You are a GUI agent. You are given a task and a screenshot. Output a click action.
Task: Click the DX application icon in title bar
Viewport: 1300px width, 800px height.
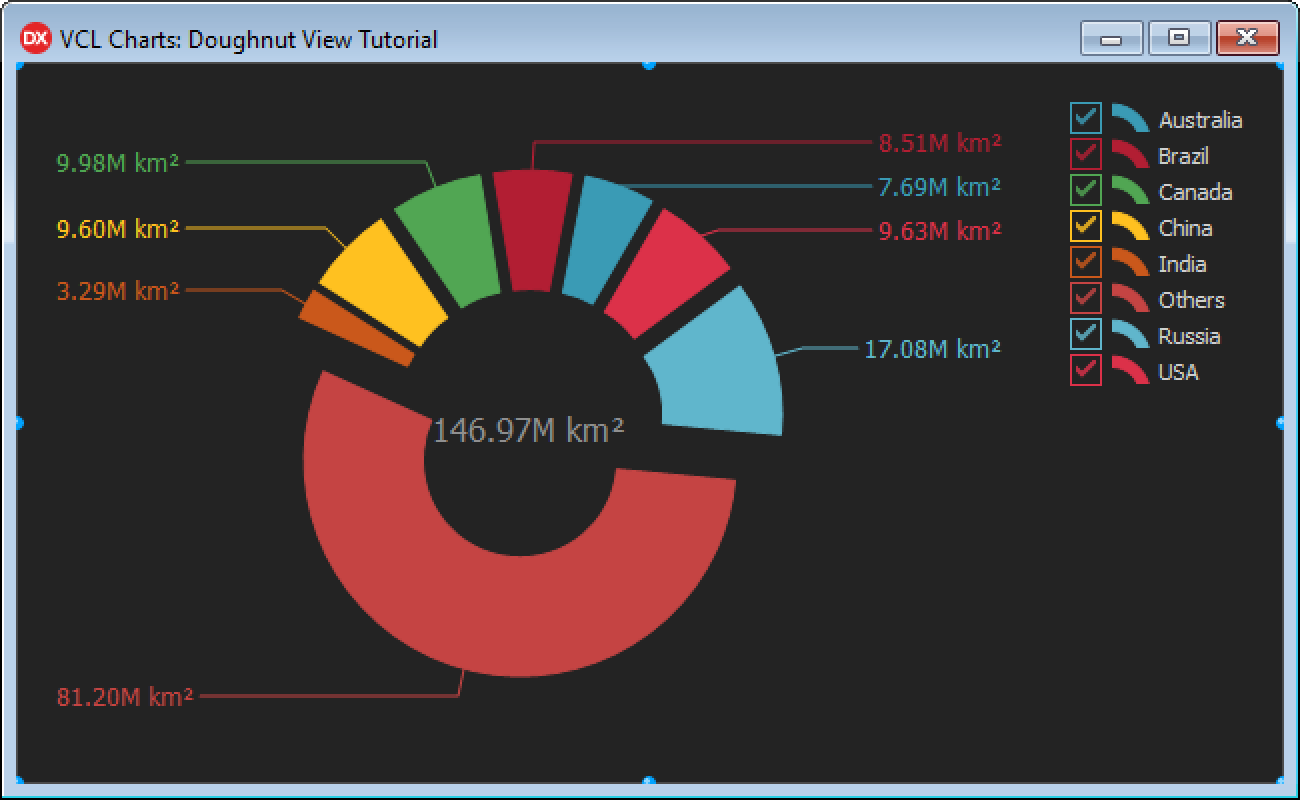36,39
